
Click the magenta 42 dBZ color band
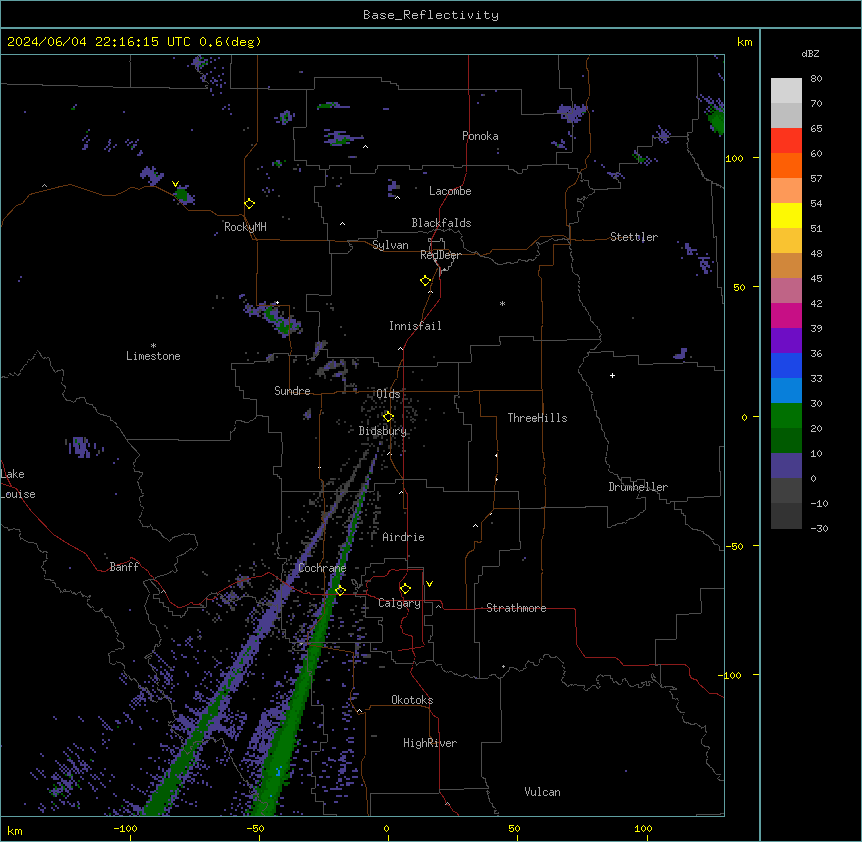786,315
